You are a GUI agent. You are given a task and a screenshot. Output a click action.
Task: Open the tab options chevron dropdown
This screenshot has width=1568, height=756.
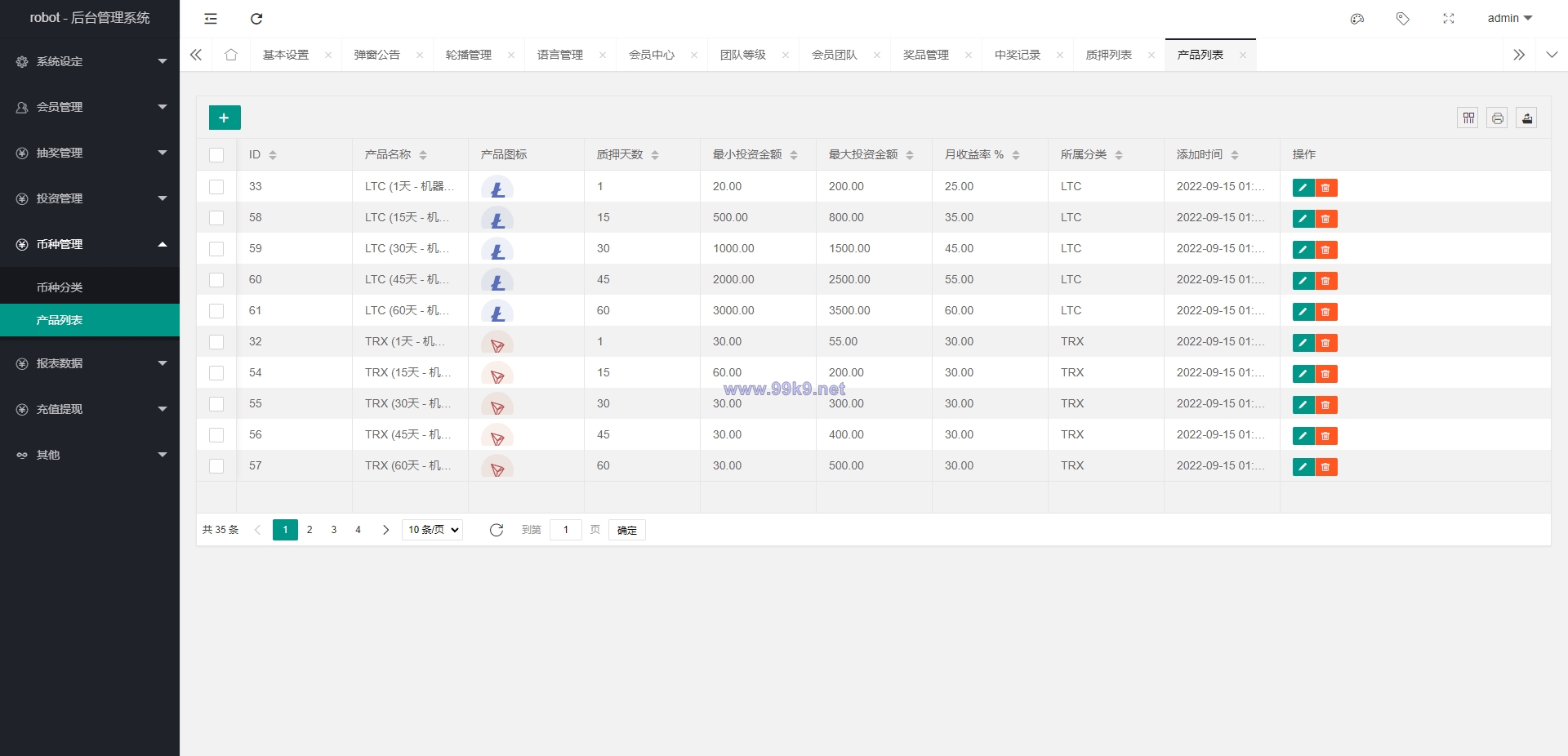click(x=1552, y=55)
